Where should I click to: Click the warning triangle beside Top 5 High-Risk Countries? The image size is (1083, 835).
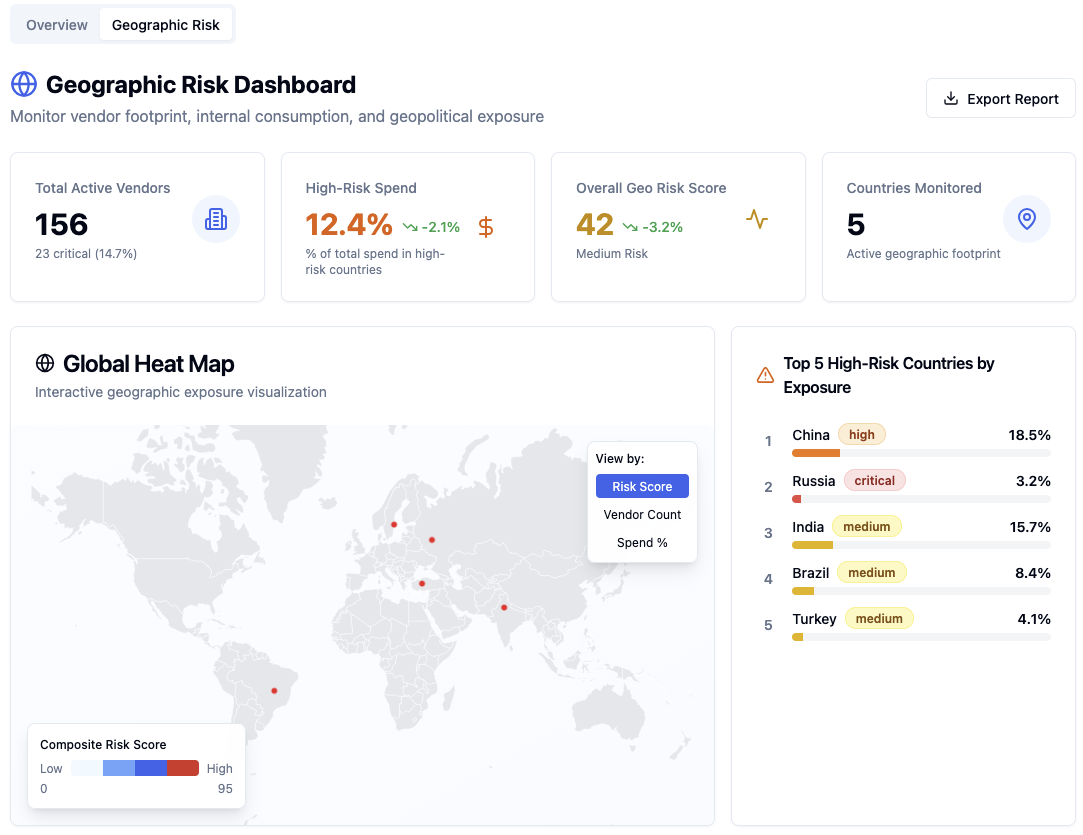pyautogui.click(x=765, y=375)
